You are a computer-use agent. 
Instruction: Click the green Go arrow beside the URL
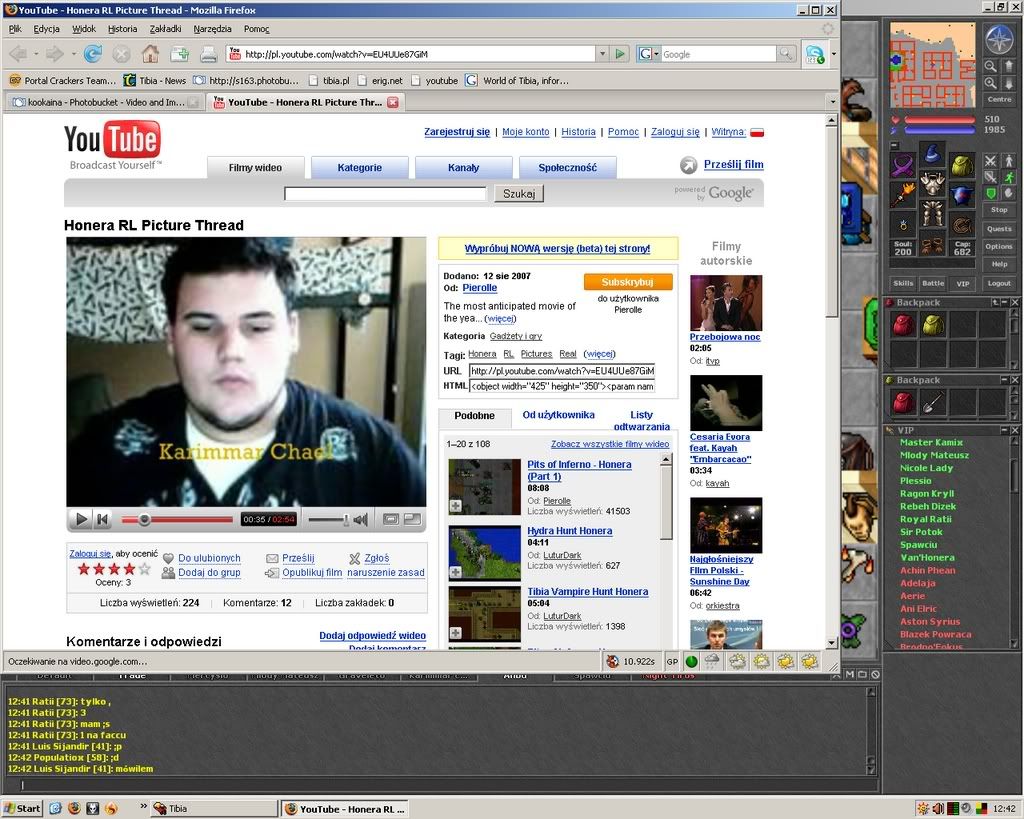point(620,54)
